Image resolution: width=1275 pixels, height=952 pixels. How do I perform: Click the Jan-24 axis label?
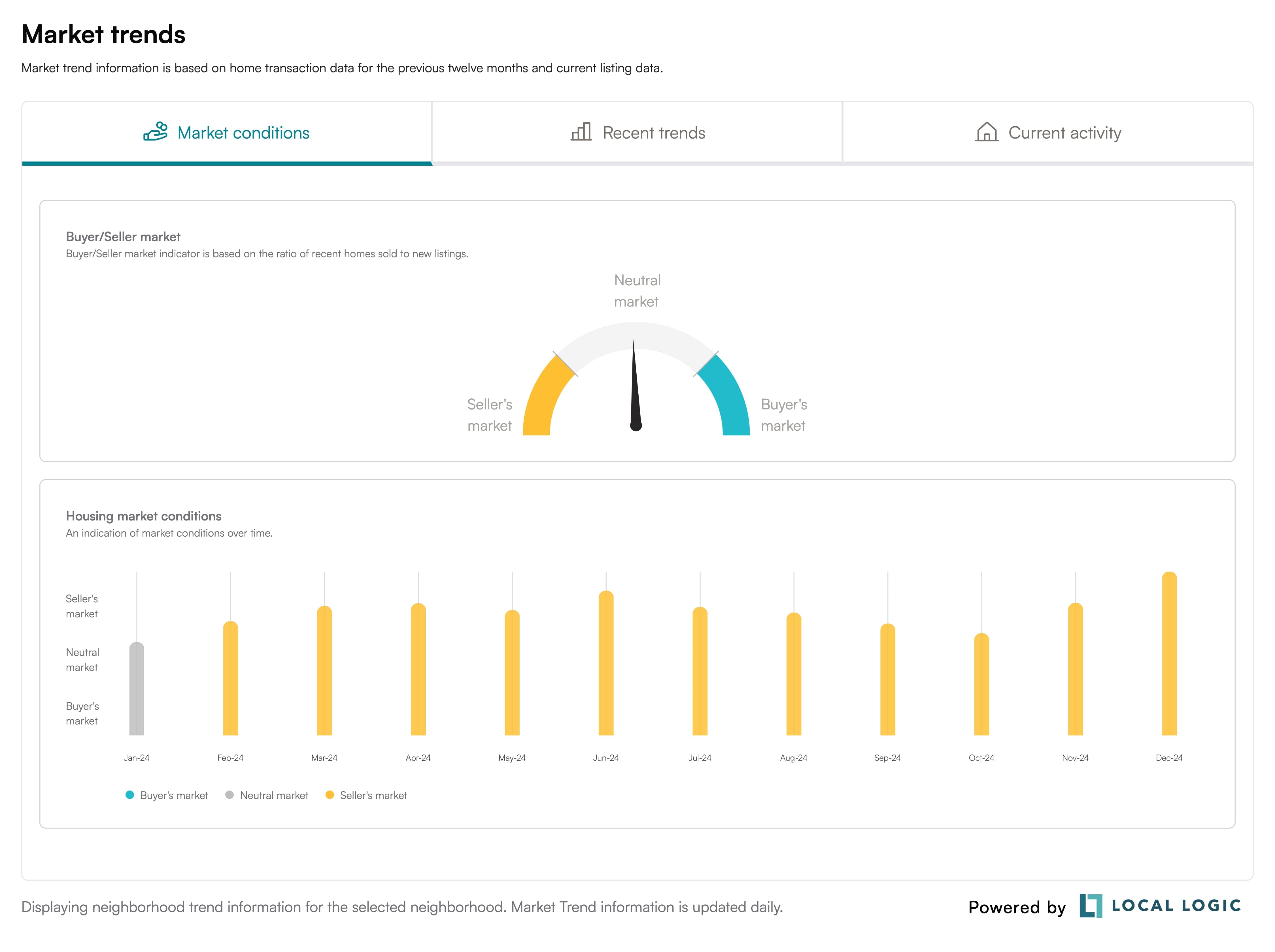click(x=137, y=758)
